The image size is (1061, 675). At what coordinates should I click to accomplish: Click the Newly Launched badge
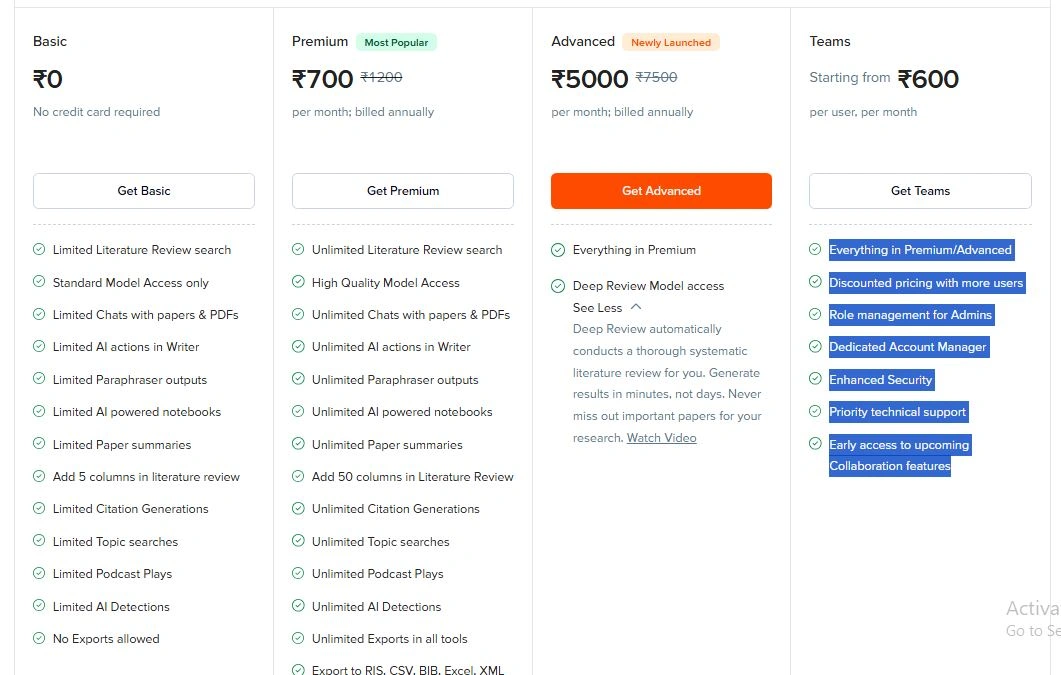671,42
